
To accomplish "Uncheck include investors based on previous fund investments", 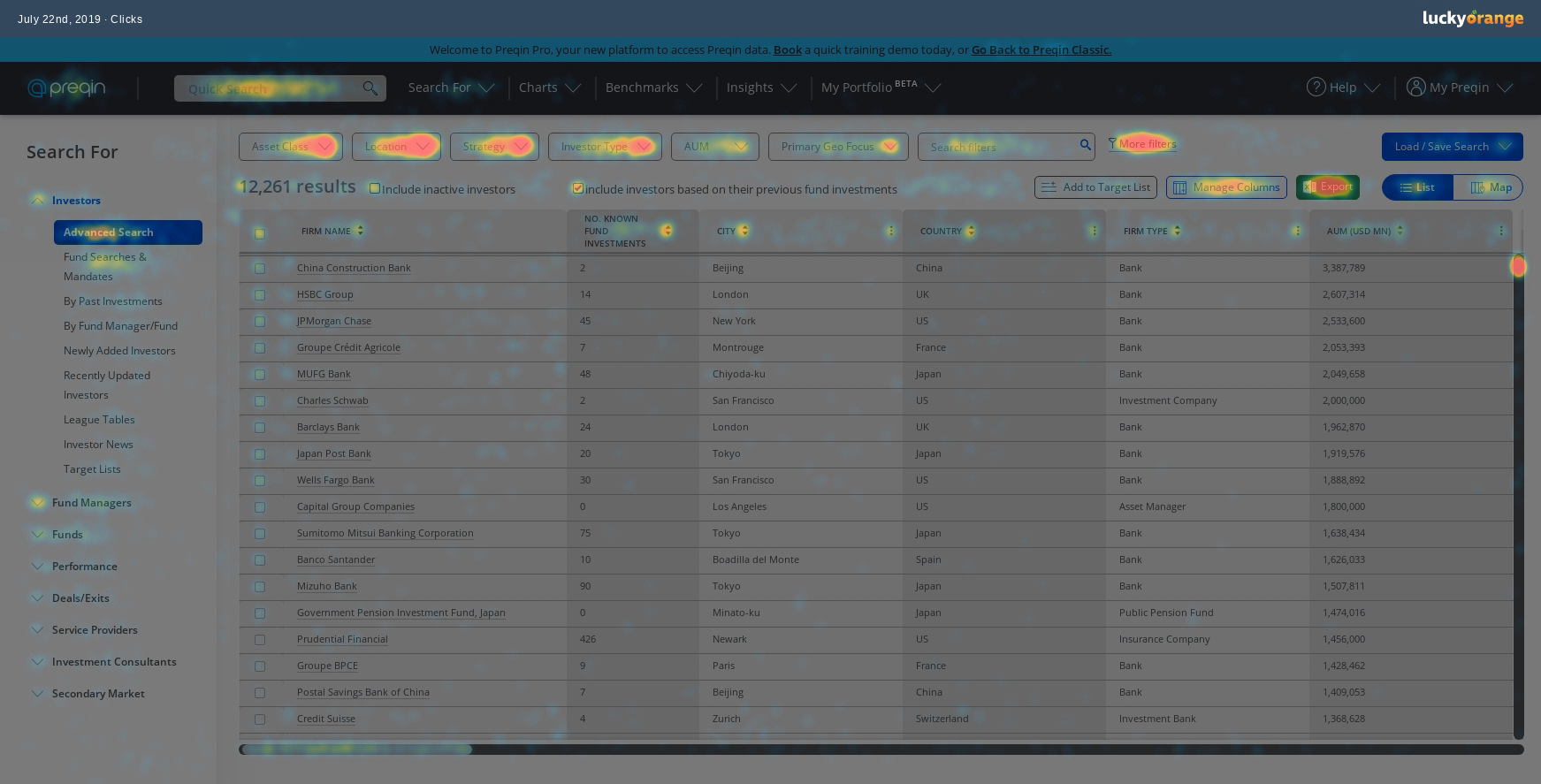I will click(577, 188).
